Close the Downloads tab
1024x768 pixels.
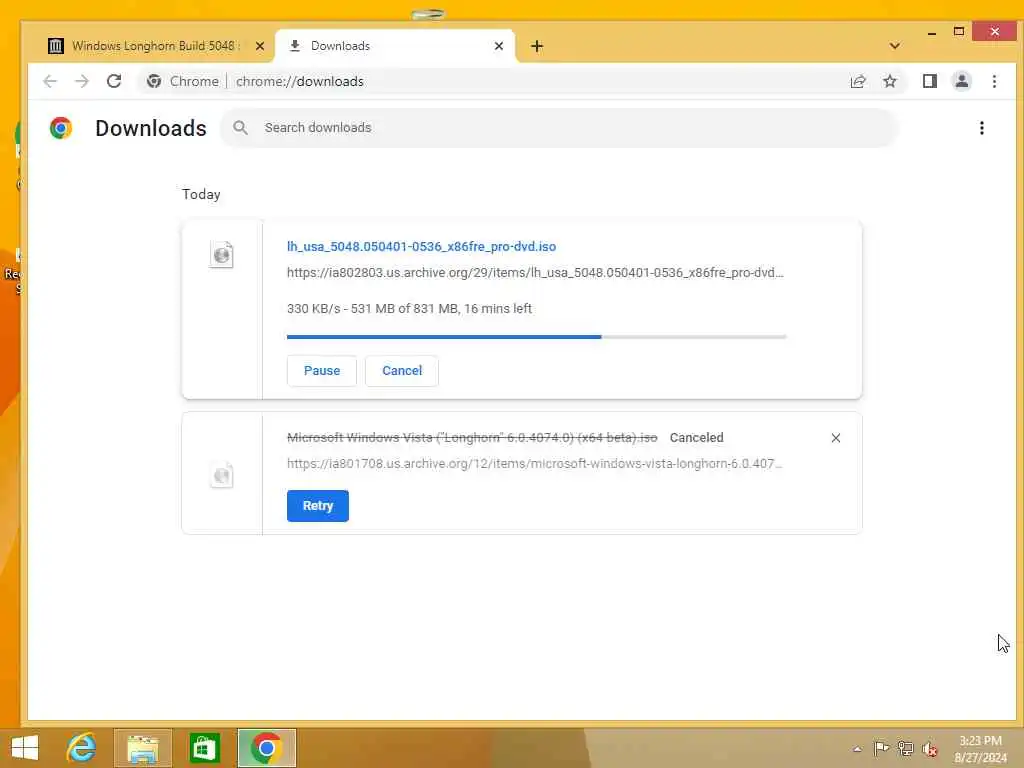[498, 46]
